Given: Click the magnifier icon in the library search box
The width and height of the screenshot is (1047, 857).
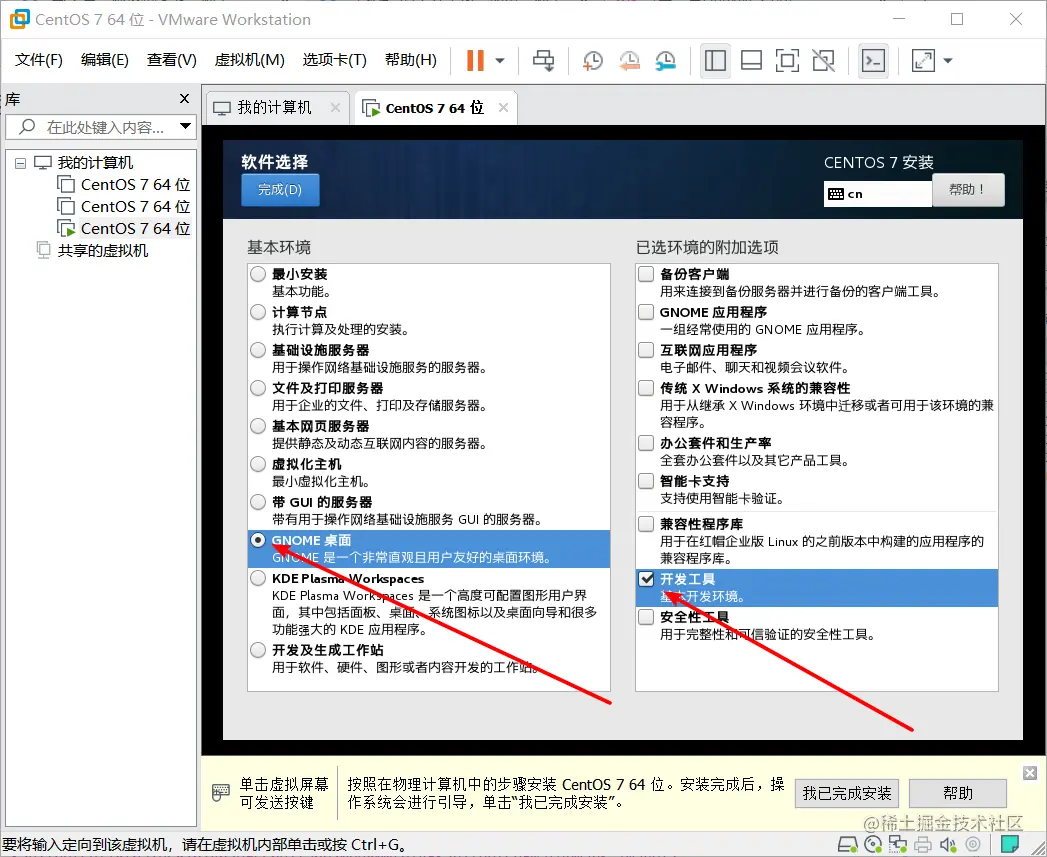Looking at the screenshot, I should (27, 126).
